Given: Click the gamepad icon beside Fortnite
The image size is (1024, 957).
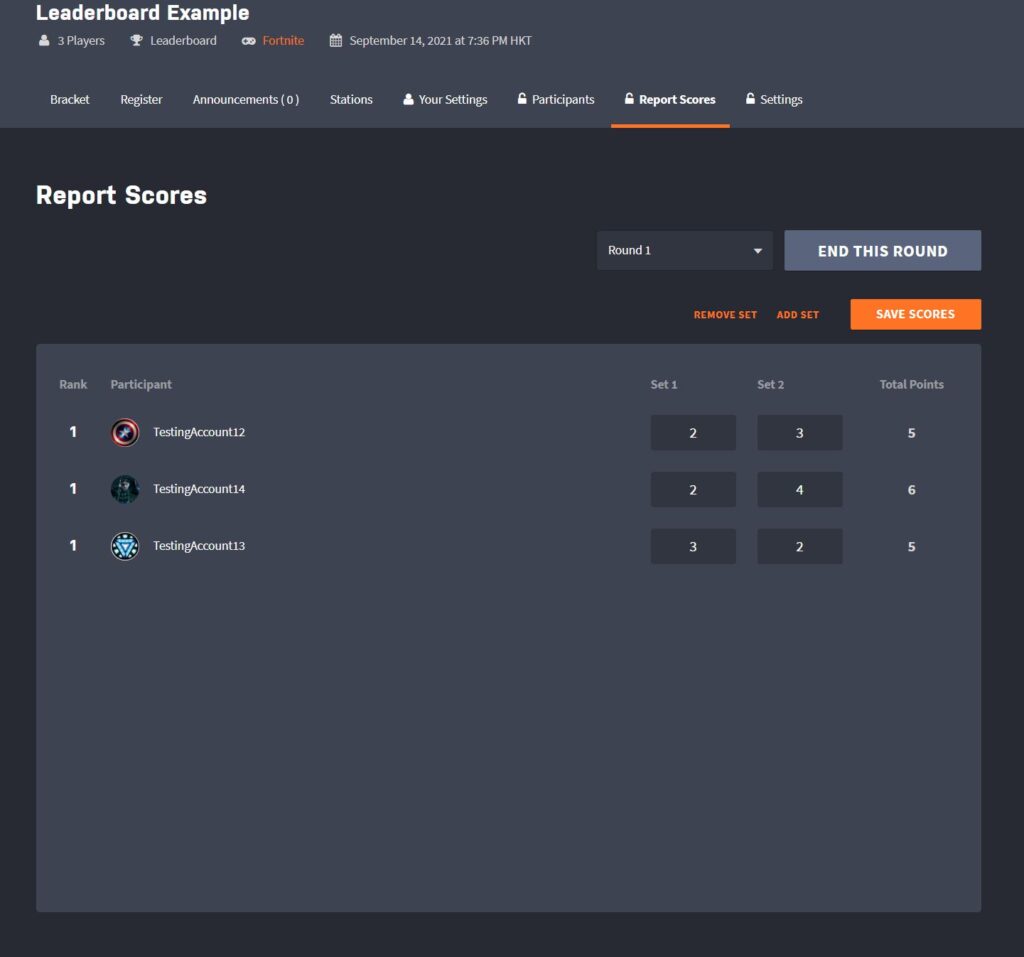Looking at the screenshot, I should click(x=248, y=41).
